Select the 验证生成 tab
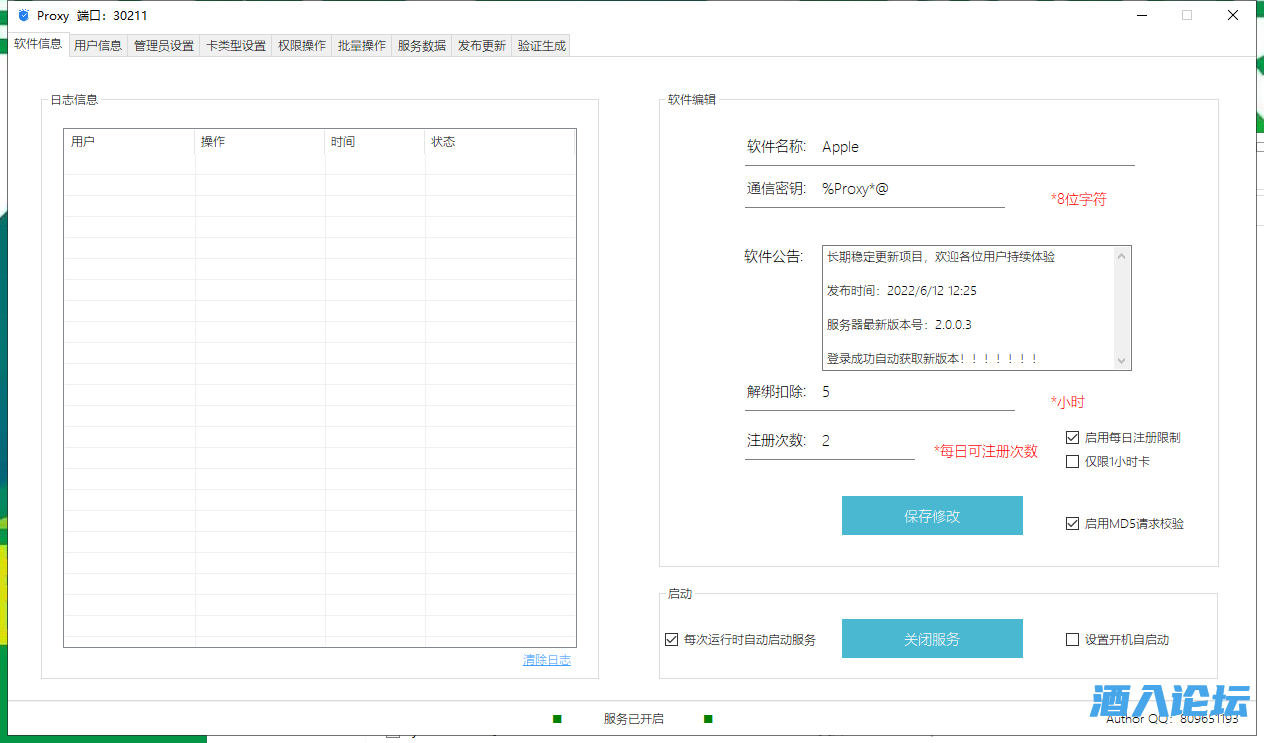The image size is (1264, 743). click(x=542, y=45)
